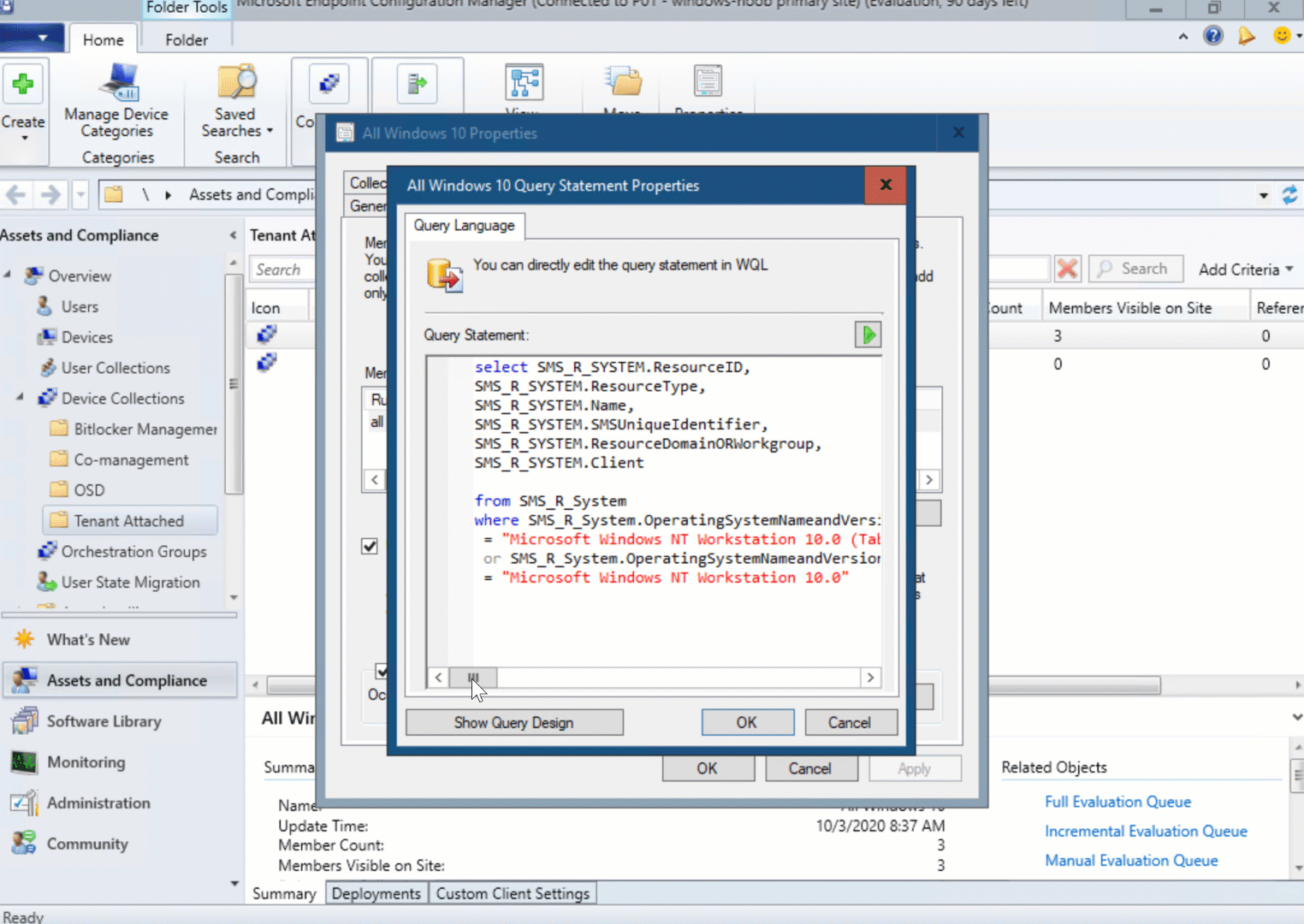Image resolution: width=1304 pixels, height=924 pixels.
Task: Select Assets and Compliance workspace
Action: click(x=120, y=680)
